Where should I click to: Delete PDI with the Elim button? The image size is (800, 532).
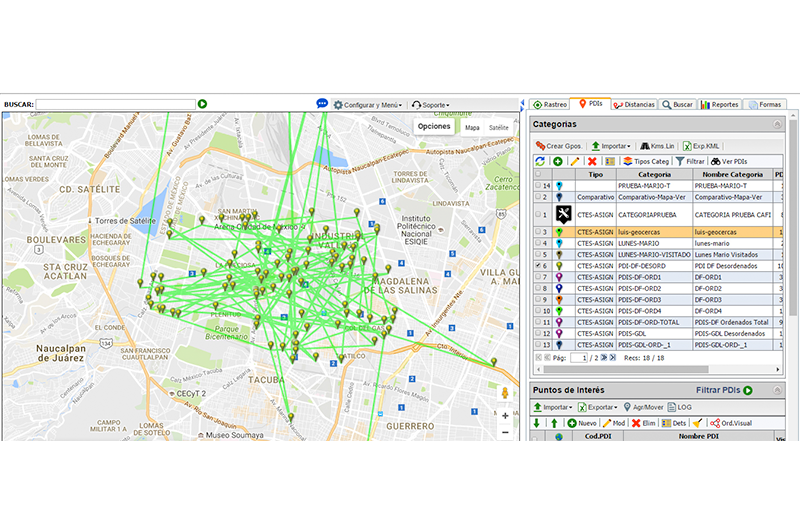click(x=643, y=423)
